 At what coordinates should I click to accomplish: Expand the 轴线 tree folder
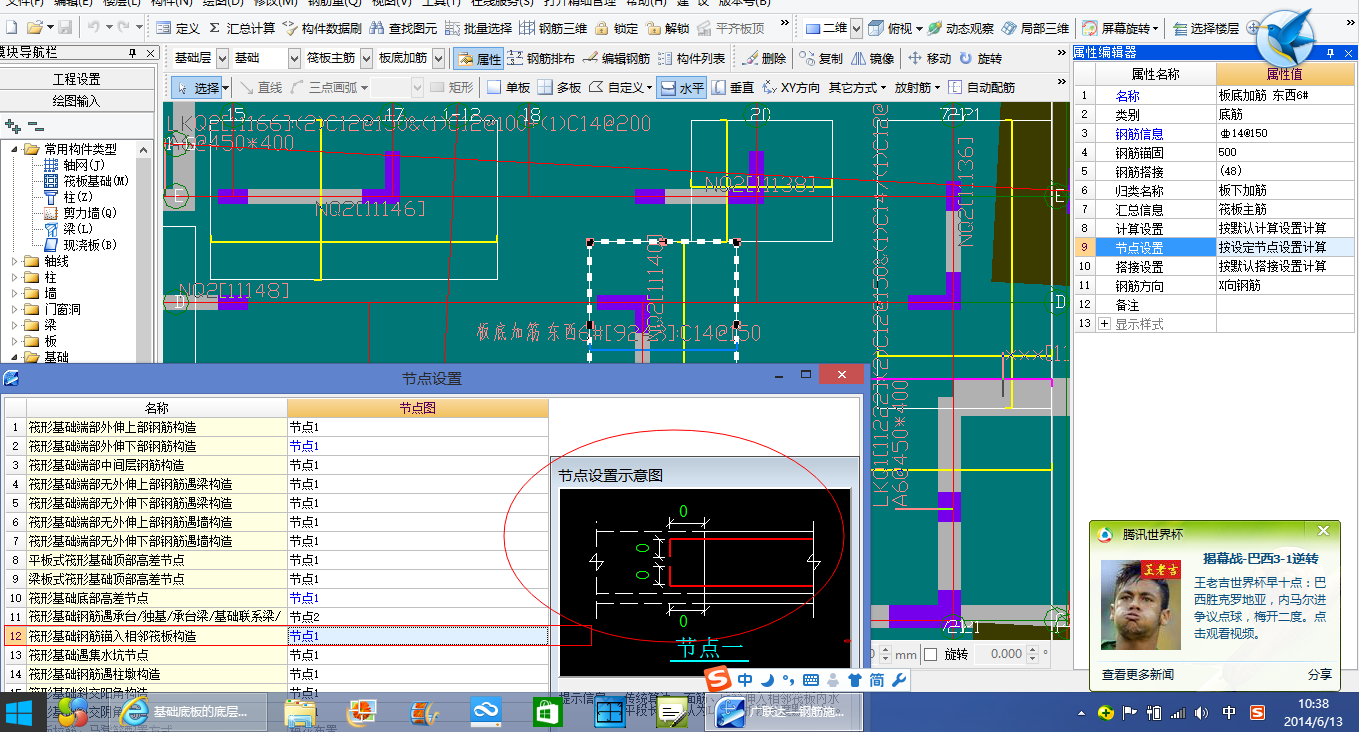[15, 261]
